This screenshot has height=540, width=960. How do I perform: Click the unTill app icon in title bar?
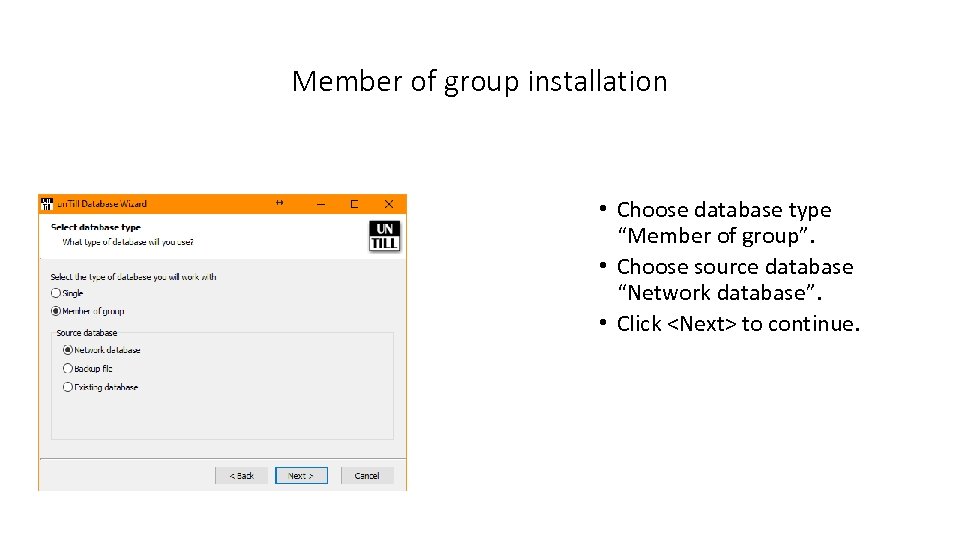(46, 203)
